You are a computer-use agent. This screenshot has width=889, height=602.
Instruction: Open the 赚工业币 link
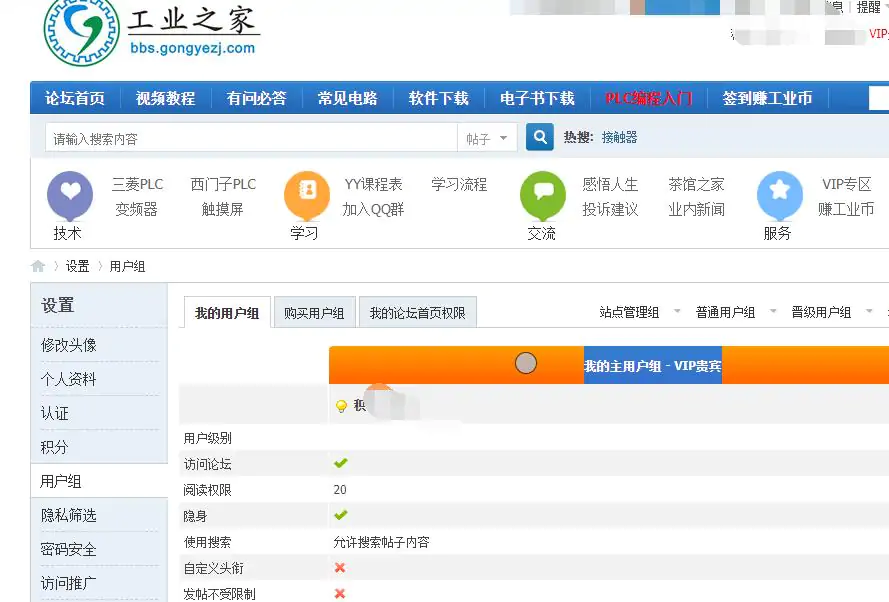pyautogui.click(x=846, y=209)
